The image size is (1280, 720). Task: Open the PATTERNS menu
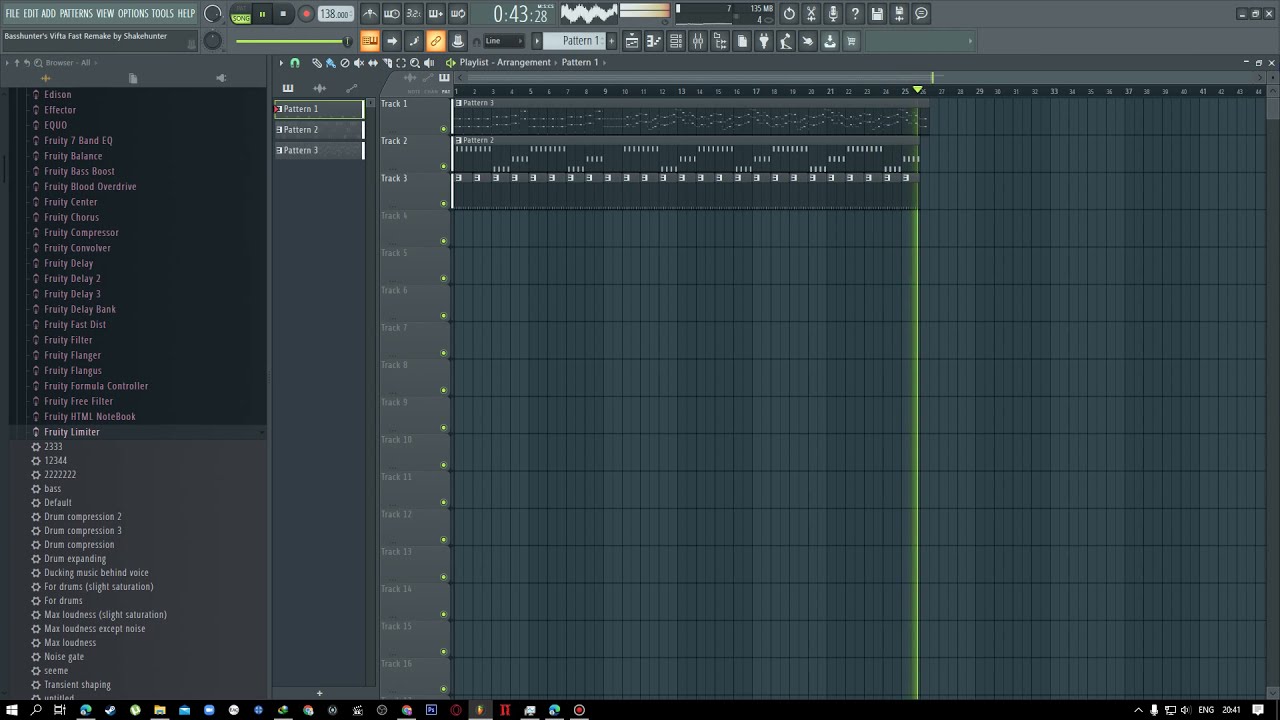click(x=76, y=14)
